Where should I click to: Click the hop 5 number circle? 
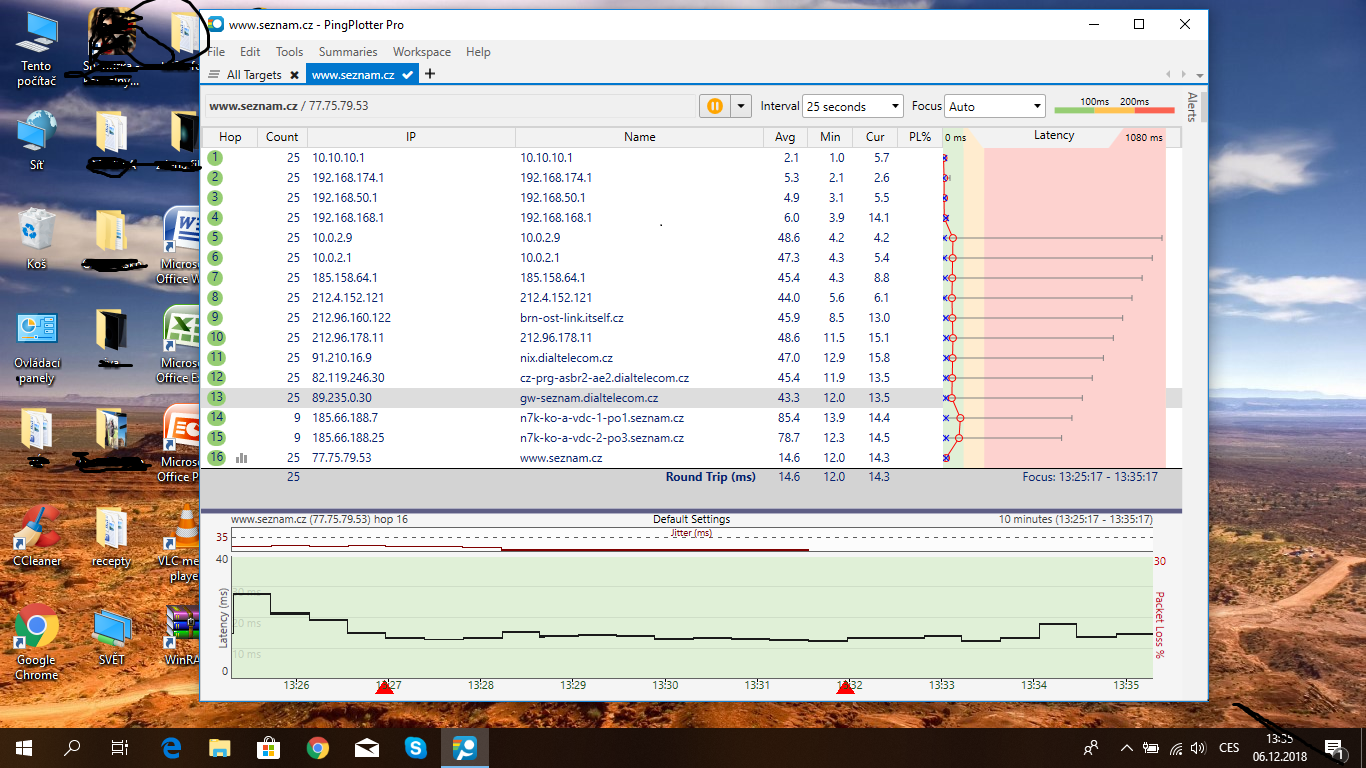pos(216,237)
